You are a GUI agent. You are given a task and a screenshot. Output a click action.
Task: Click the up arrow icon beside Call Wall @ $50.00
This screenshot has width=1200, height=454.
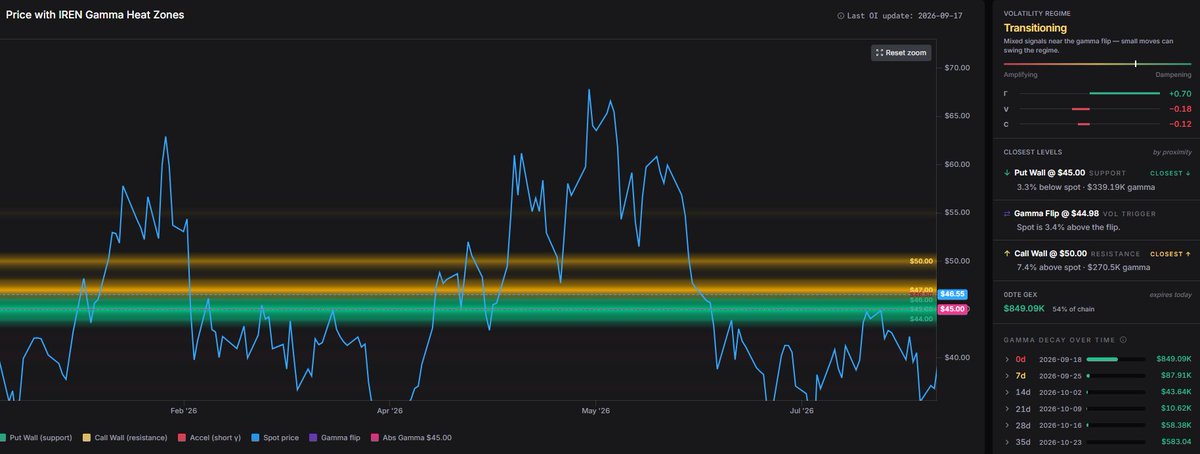[1007, 255]
